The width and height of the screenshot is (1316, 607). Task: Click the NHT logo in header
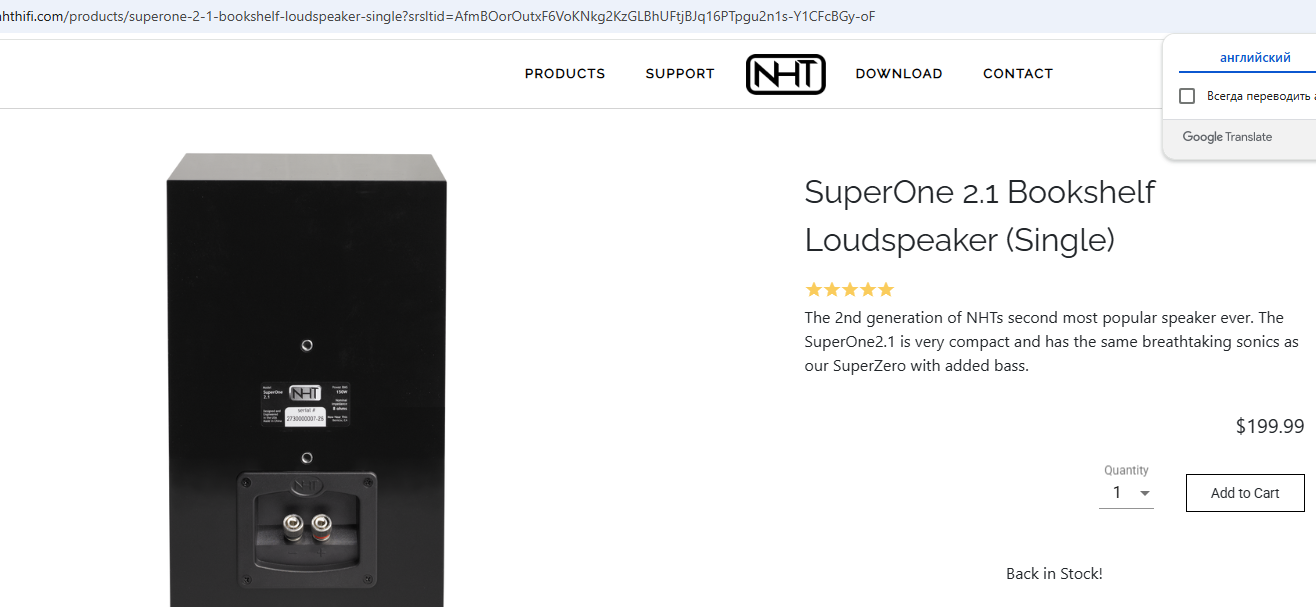point(785,74)
